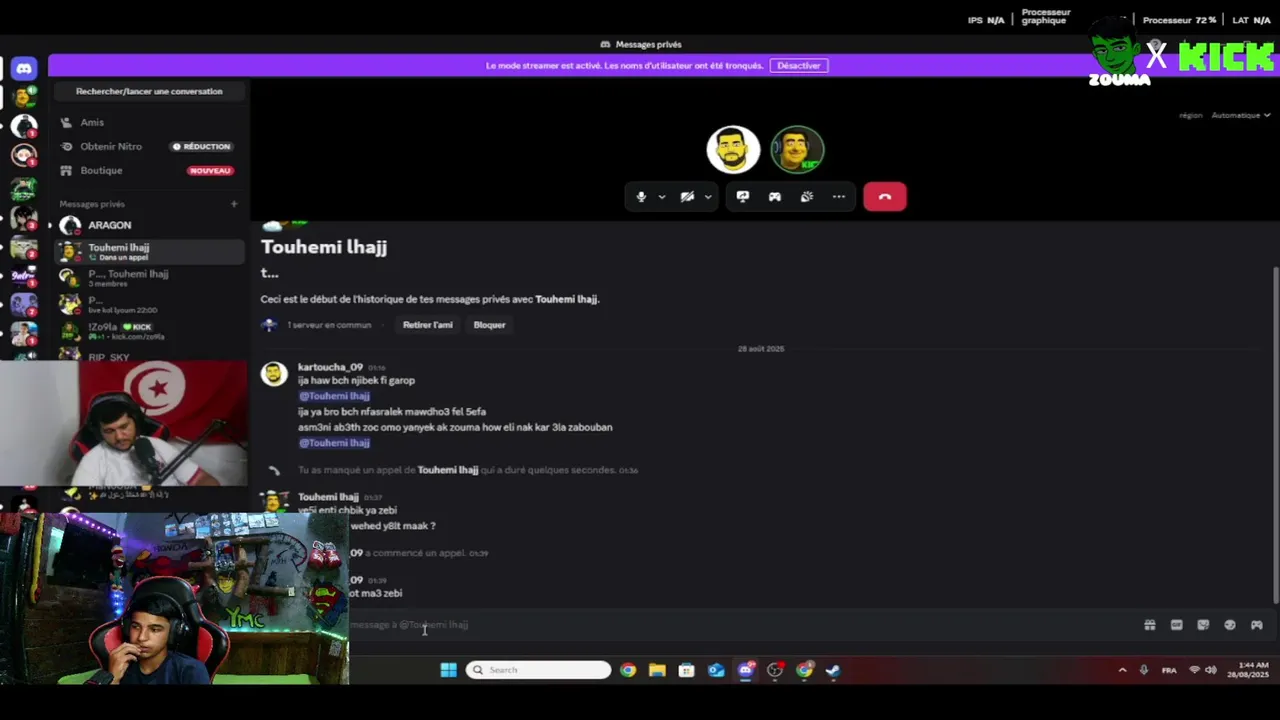Open Microsoft Store on taskbar
Viewport: 1280px width, 720px height.
tap(686, 670)
